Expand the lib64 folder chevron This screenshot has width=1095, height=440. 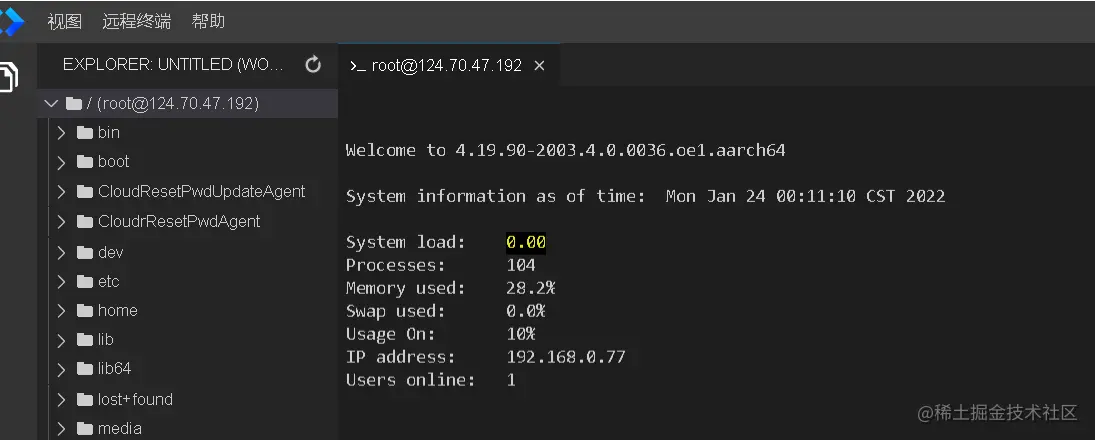pyautogui.click(x=61, y=369)
